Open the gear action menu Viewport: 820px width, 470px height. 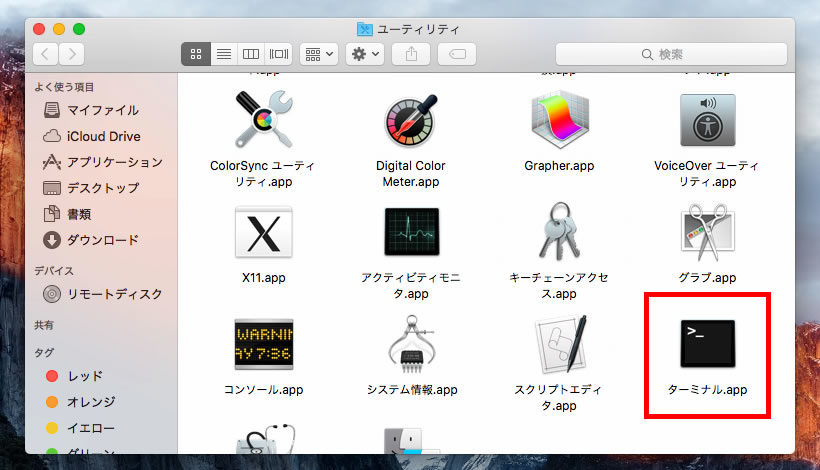pos(365,54)
